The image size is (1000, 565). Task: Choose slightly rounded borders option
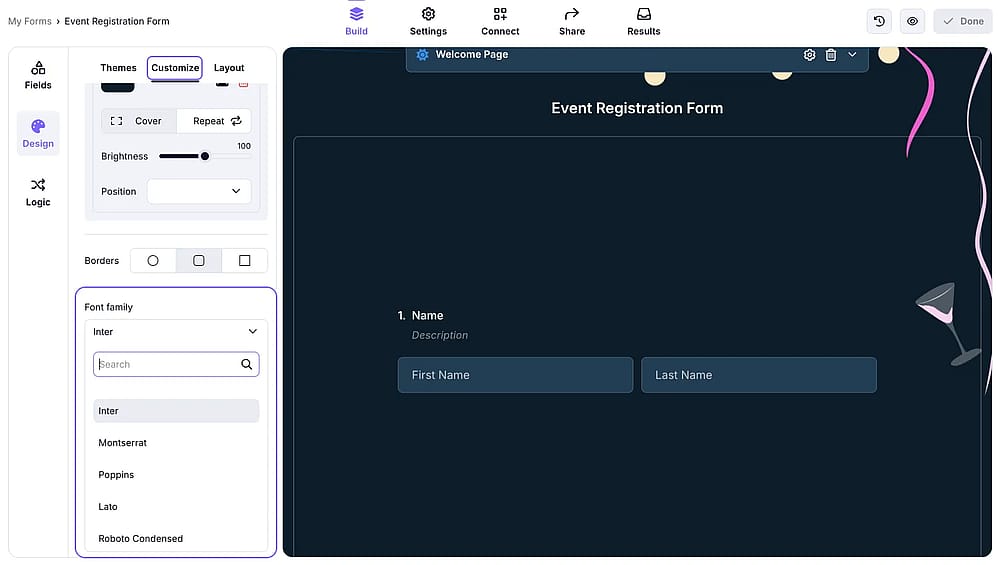199,260
